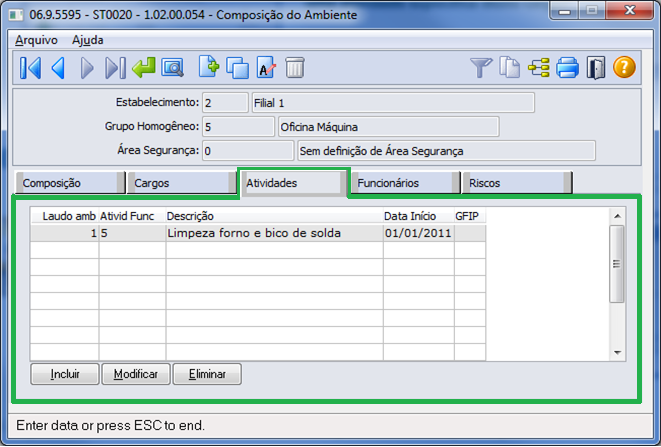Viewport: 661px width, 447px height.
Task: Click the Incluir button
Action: (65, 374)
